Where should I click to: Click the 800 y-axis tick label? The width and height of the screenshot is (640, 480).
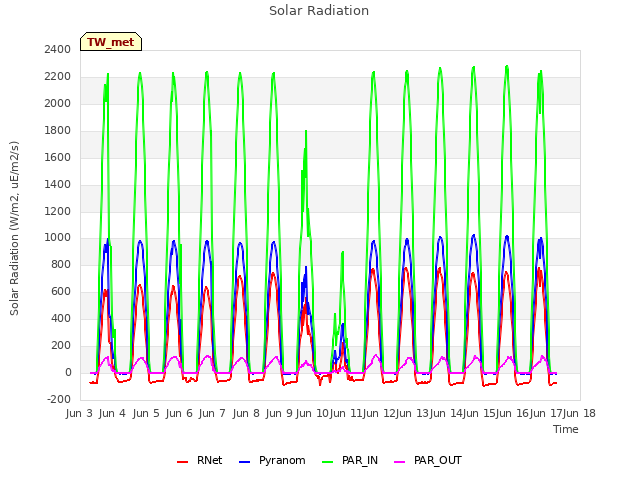(x=61, y=264)
